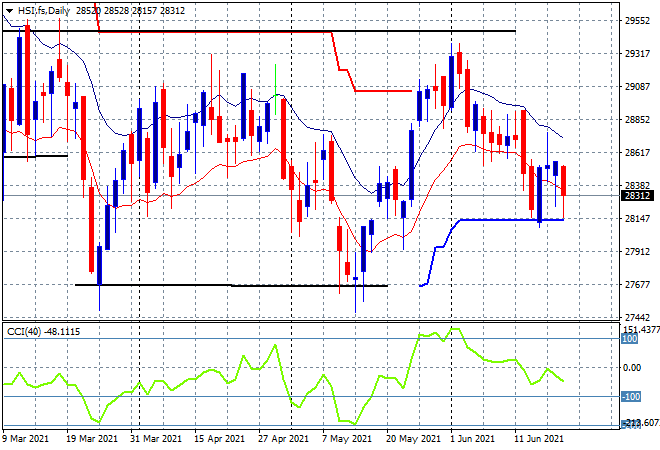Select the black horizontal line near 27677
This screenshot has height=450, width=660.
[231, 285]
